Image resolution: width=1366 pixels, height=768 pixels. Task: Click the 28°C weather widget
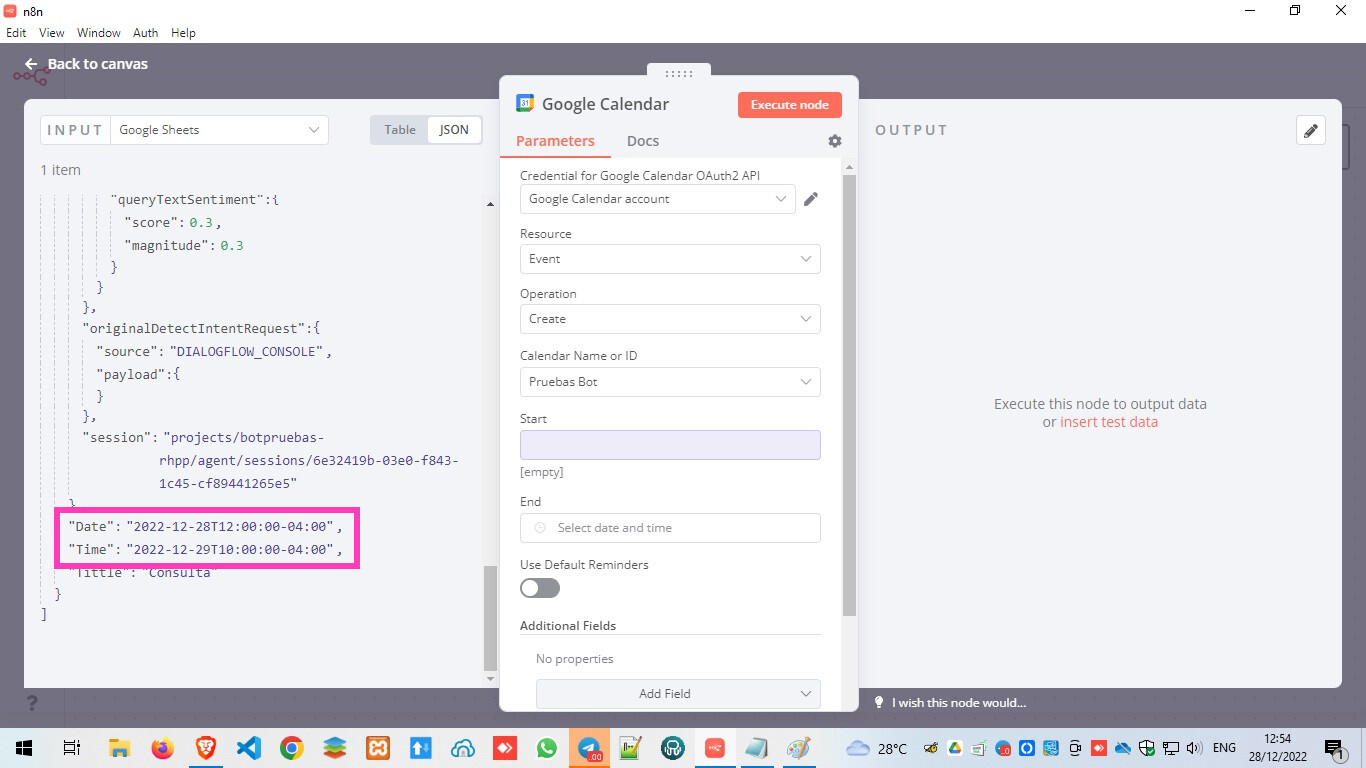(x=877, y=748)
